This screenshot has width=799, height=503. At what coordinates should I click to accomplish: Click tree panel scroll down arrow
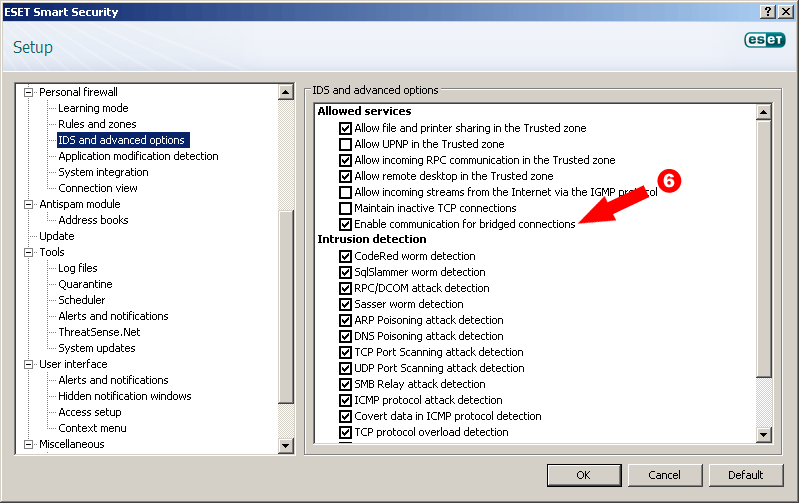[x=286, y=445]
